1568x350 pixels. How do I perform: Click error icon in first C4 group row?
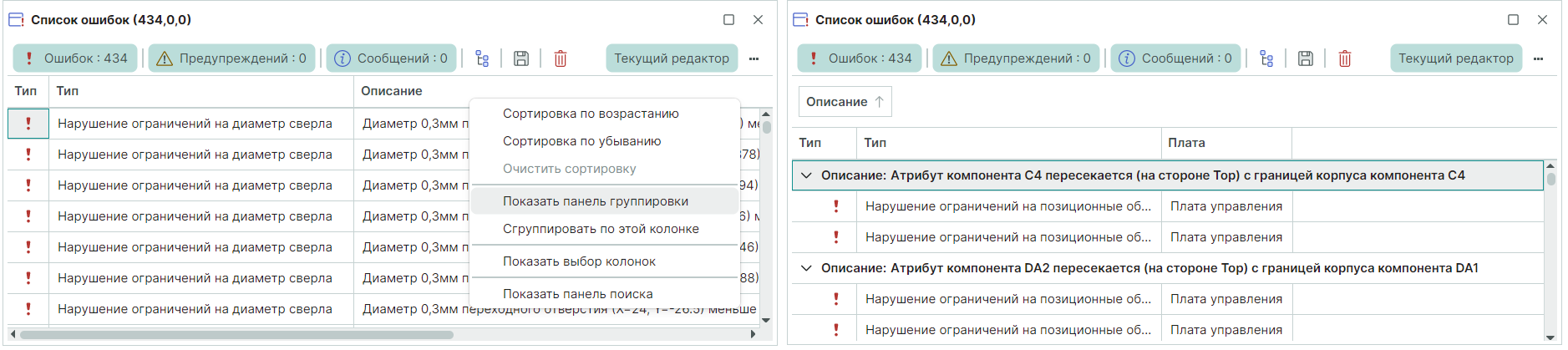click(836, 206)
